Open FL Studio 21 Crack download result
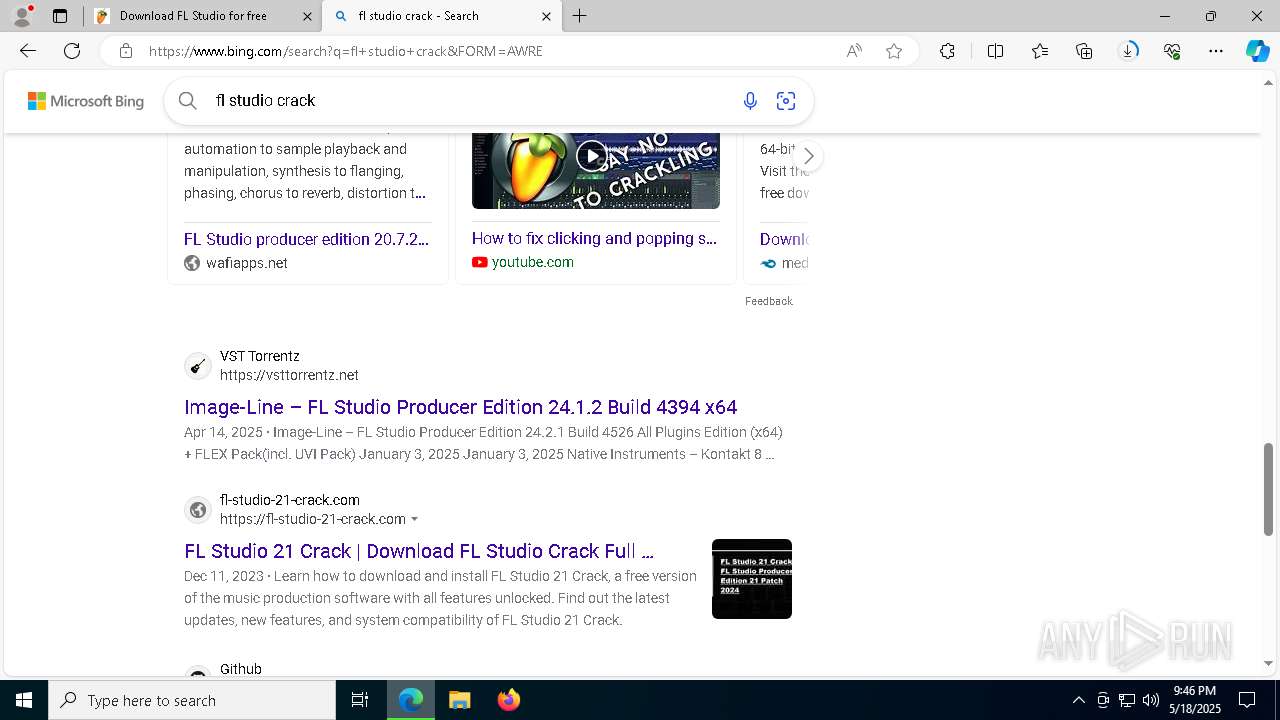This screenshot has width=1280, height=720. pyautogui.click(x=419, y=551)
